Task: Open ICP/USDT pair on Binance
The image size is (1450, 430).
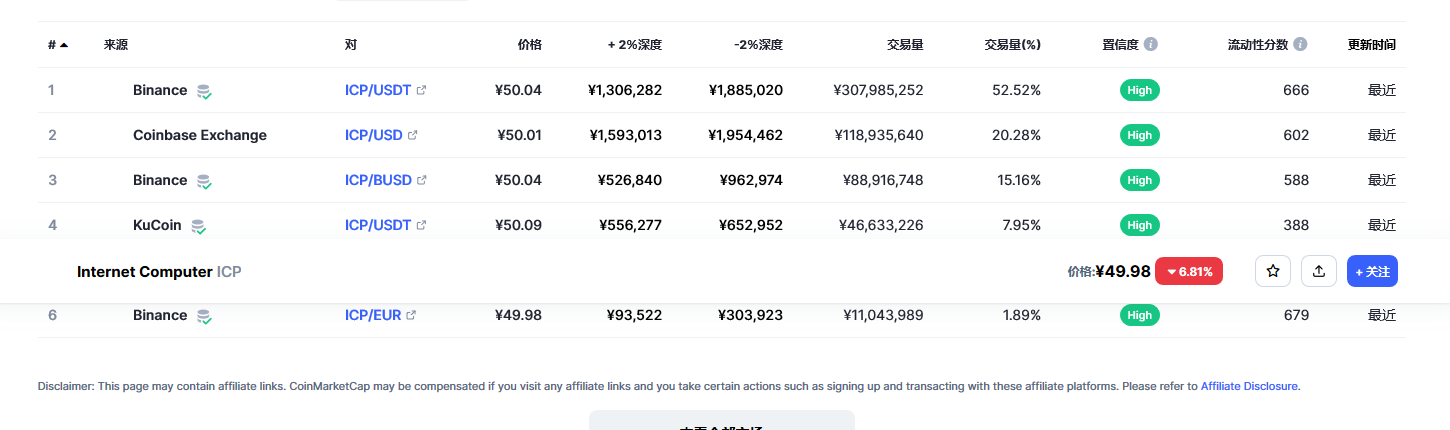Action: (378, 90)
